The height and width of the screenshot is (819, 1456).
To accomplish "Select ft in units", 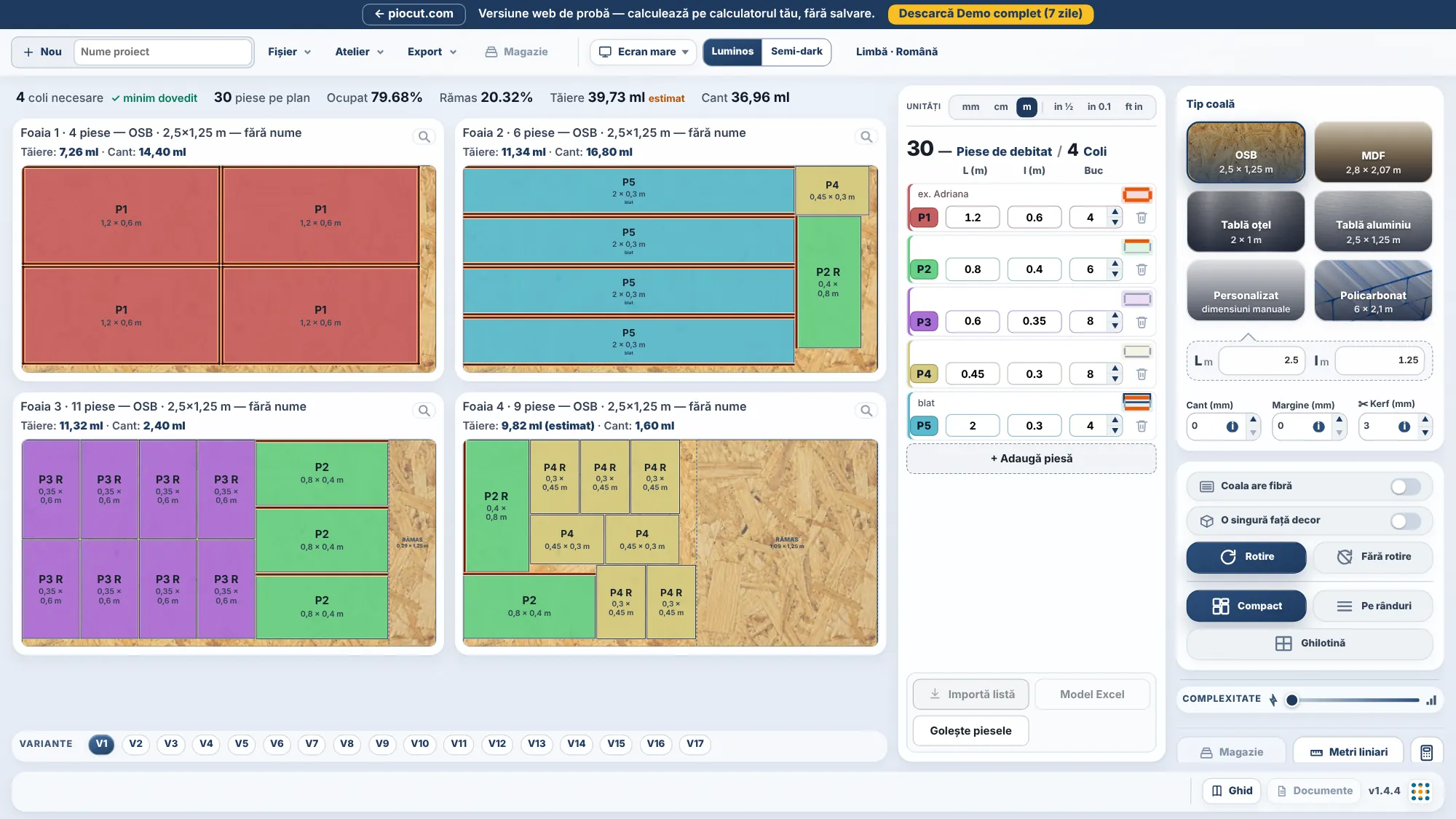I will click(x=1133, y=107).
